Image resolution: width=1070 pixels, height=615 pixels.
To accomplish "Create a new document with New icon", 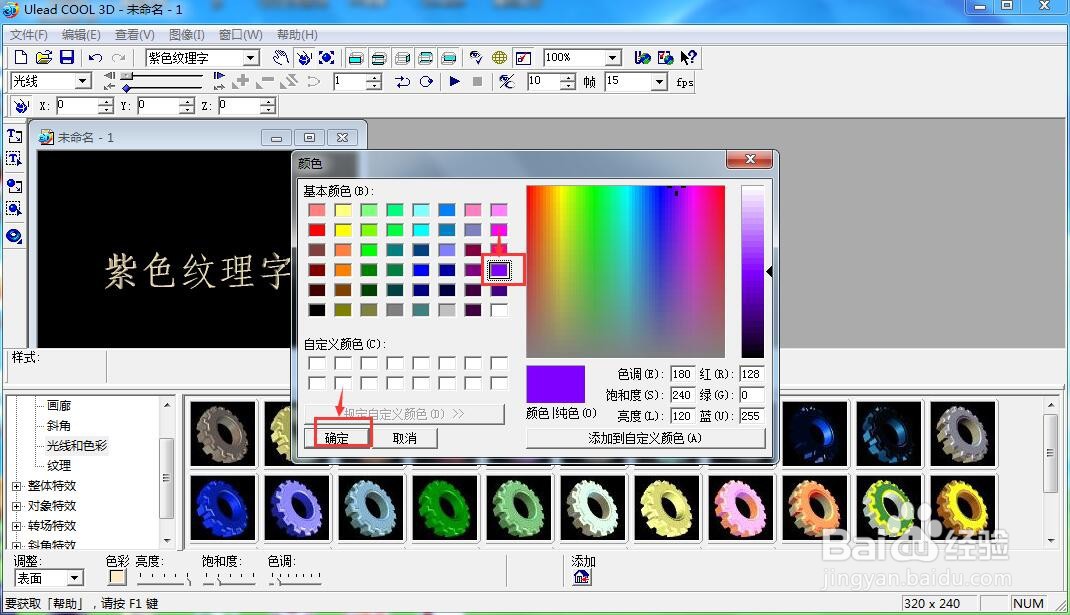I will (21, 57).
